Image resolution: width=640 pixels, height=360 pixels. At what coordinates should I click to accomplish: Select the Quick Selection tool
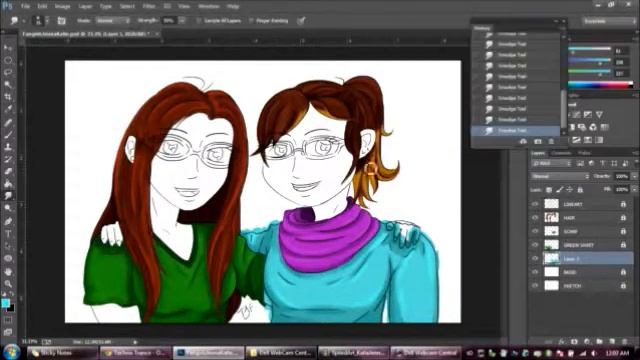click(x=8, y=85)
